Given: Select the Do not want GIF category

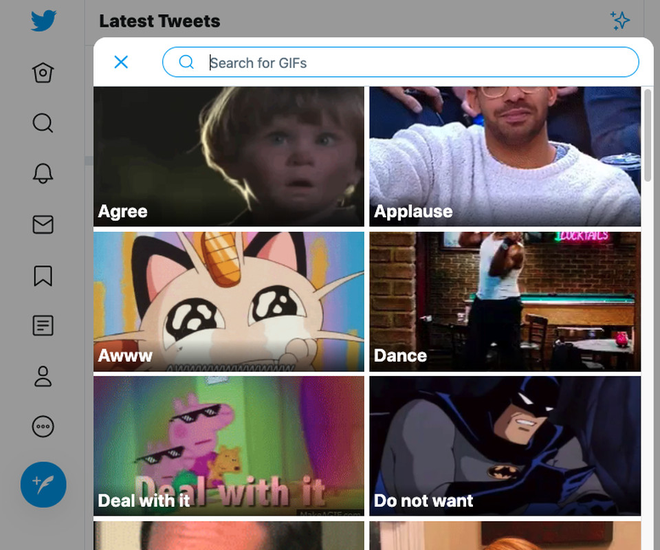Looking at the screenshot, I should click(x=504, y=445).
